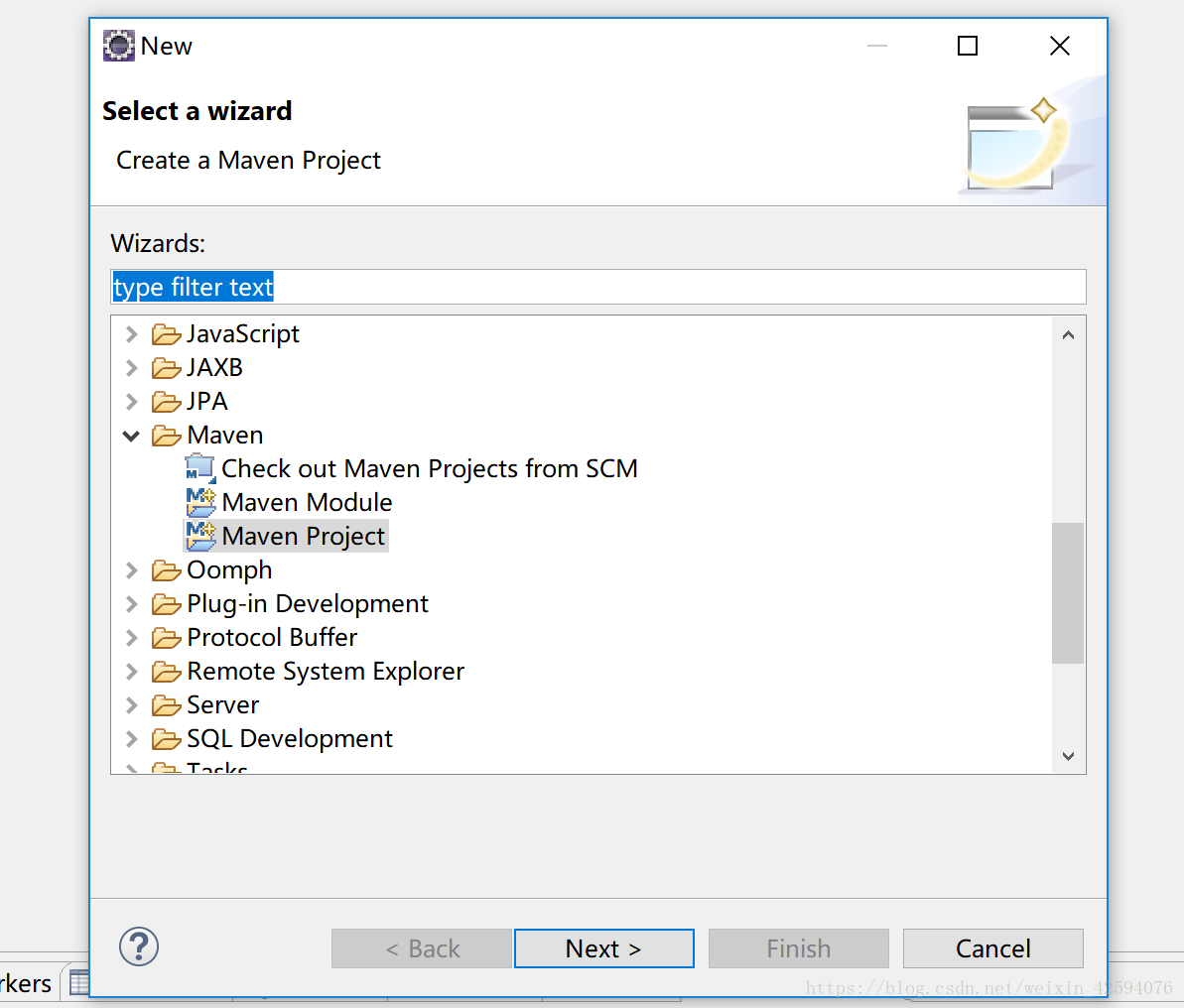Screen dimensions: 1184x1008
Task: Expand the Remote System Explorer category
Action: (131, 672)
